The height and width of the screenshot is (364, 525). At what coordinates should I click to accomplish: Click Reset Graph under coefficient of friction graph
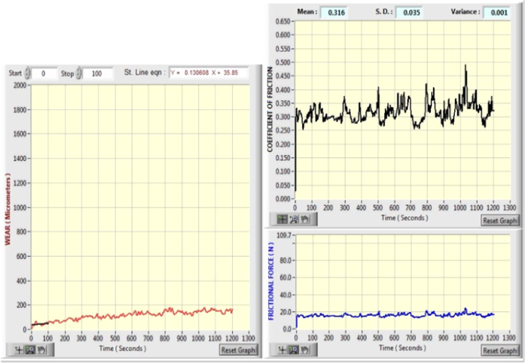point(500,220)
